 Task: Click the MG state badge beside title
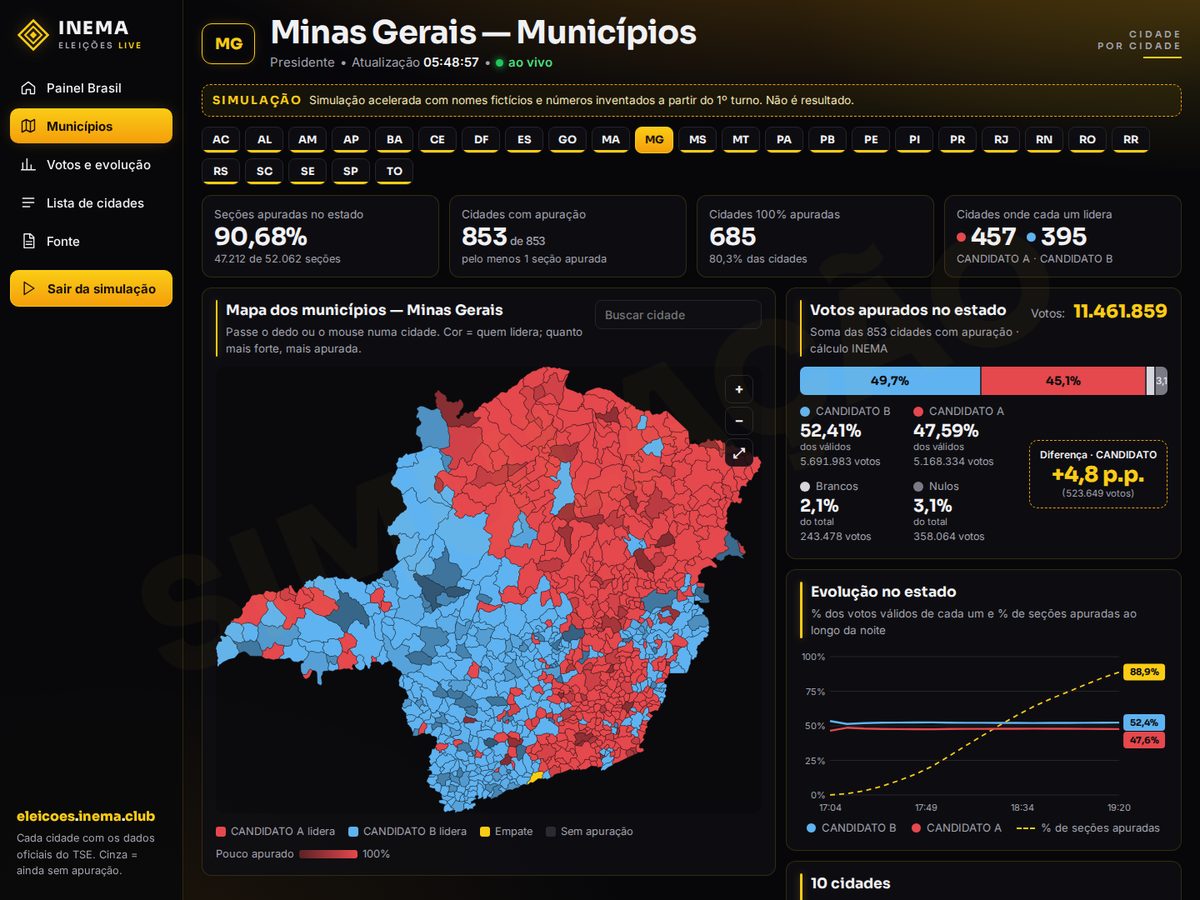pyautogui.click(x=228, y=44)
